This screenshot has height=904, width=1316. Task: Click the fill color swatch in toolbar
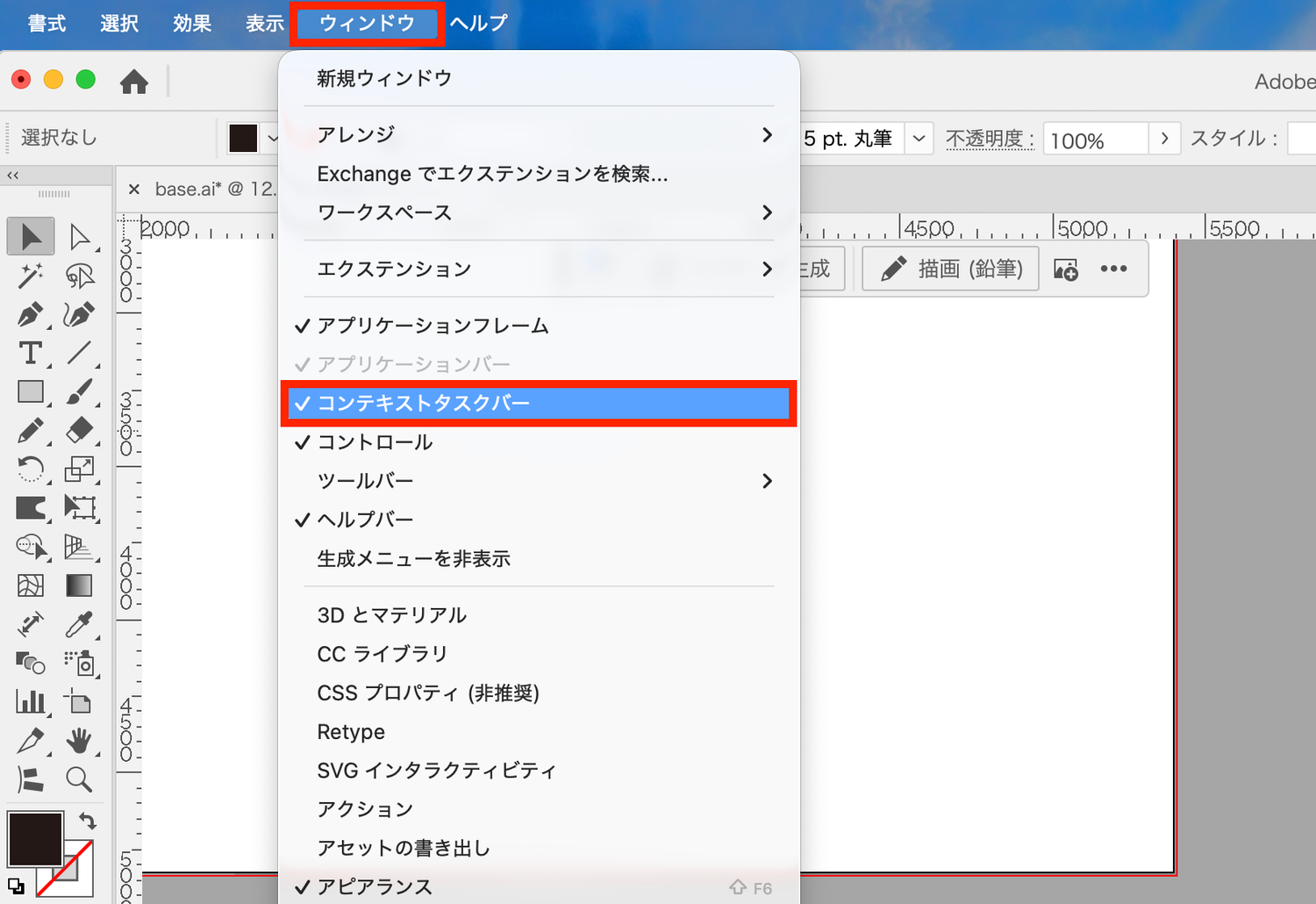[35, 838]
